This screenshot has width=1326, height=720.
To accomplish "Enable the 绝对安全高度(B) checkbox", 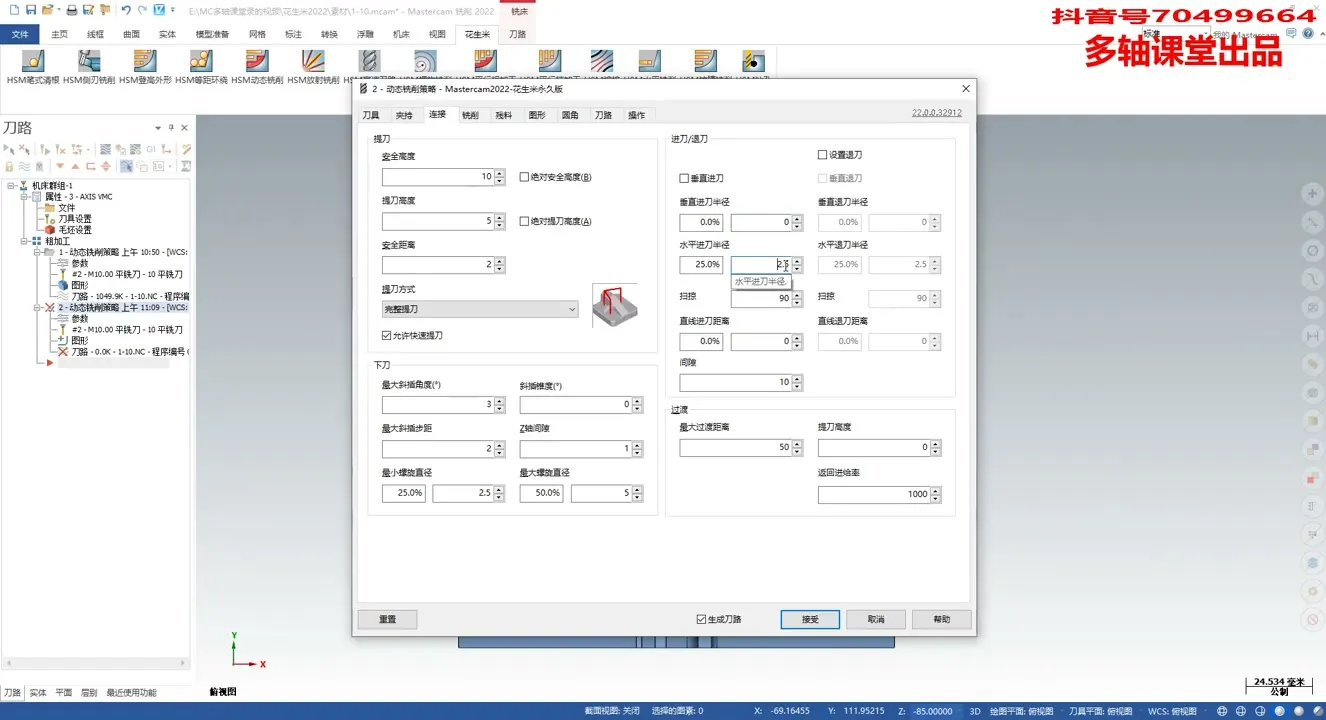I will 525,177.
